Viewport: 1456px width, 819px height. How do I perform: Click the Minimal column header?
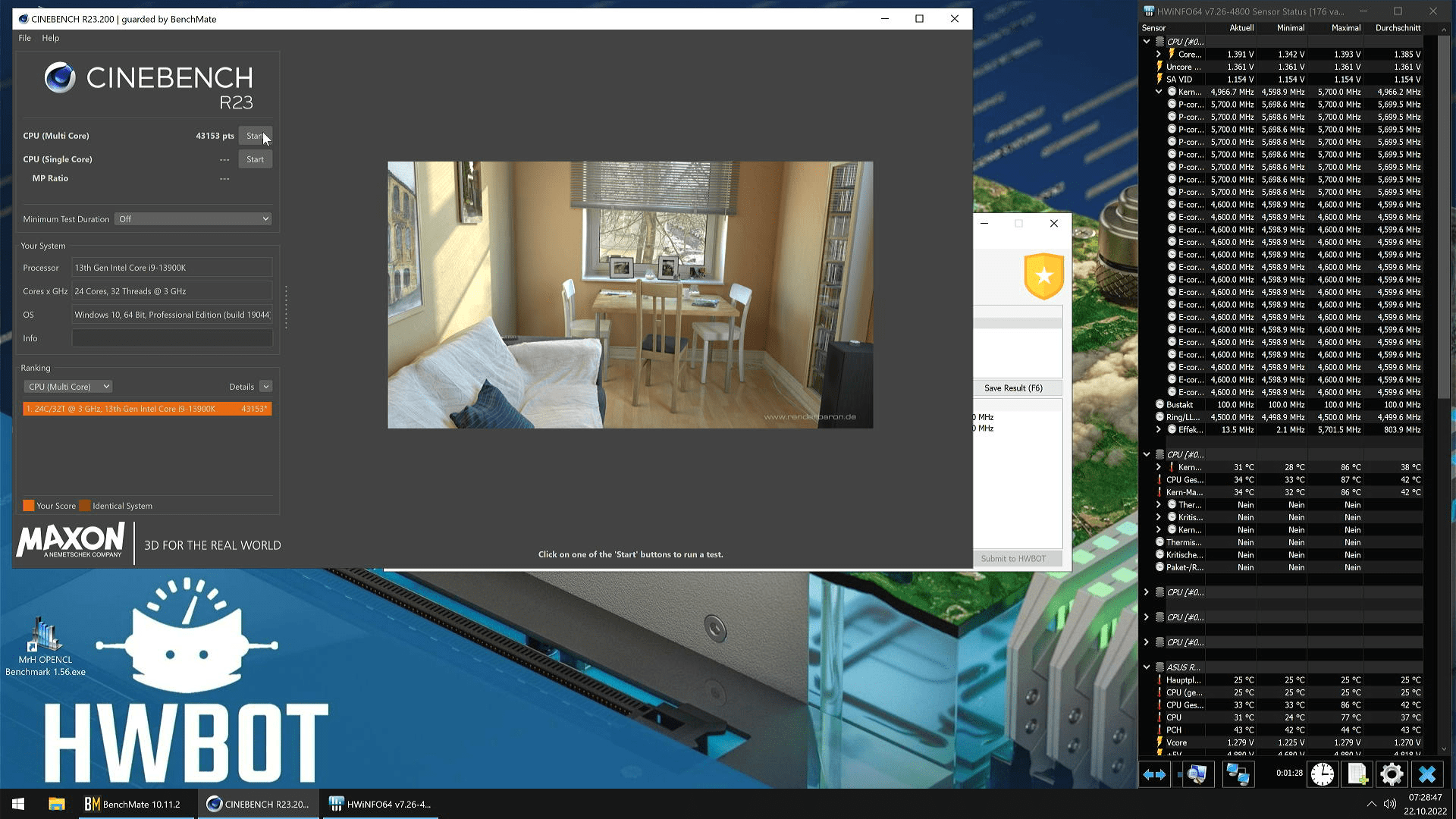click(x=1282, y=28)
